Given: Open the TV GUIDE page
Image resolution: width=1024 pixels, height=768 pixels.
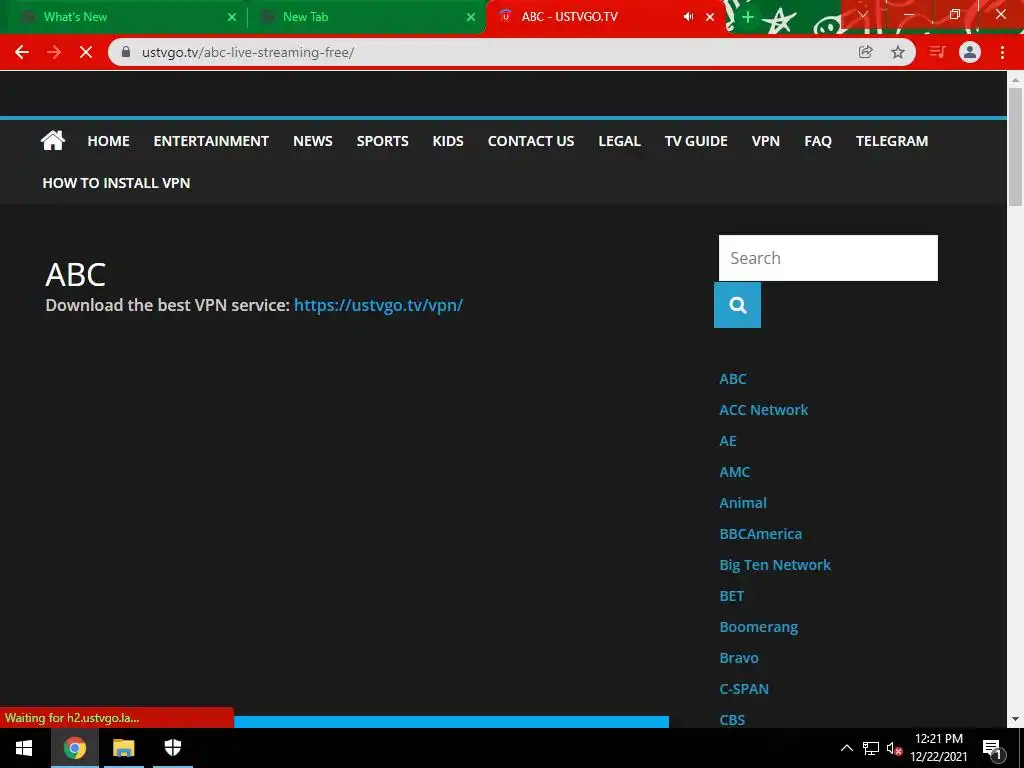Looking at the screenshot, I should click(696, 141).
